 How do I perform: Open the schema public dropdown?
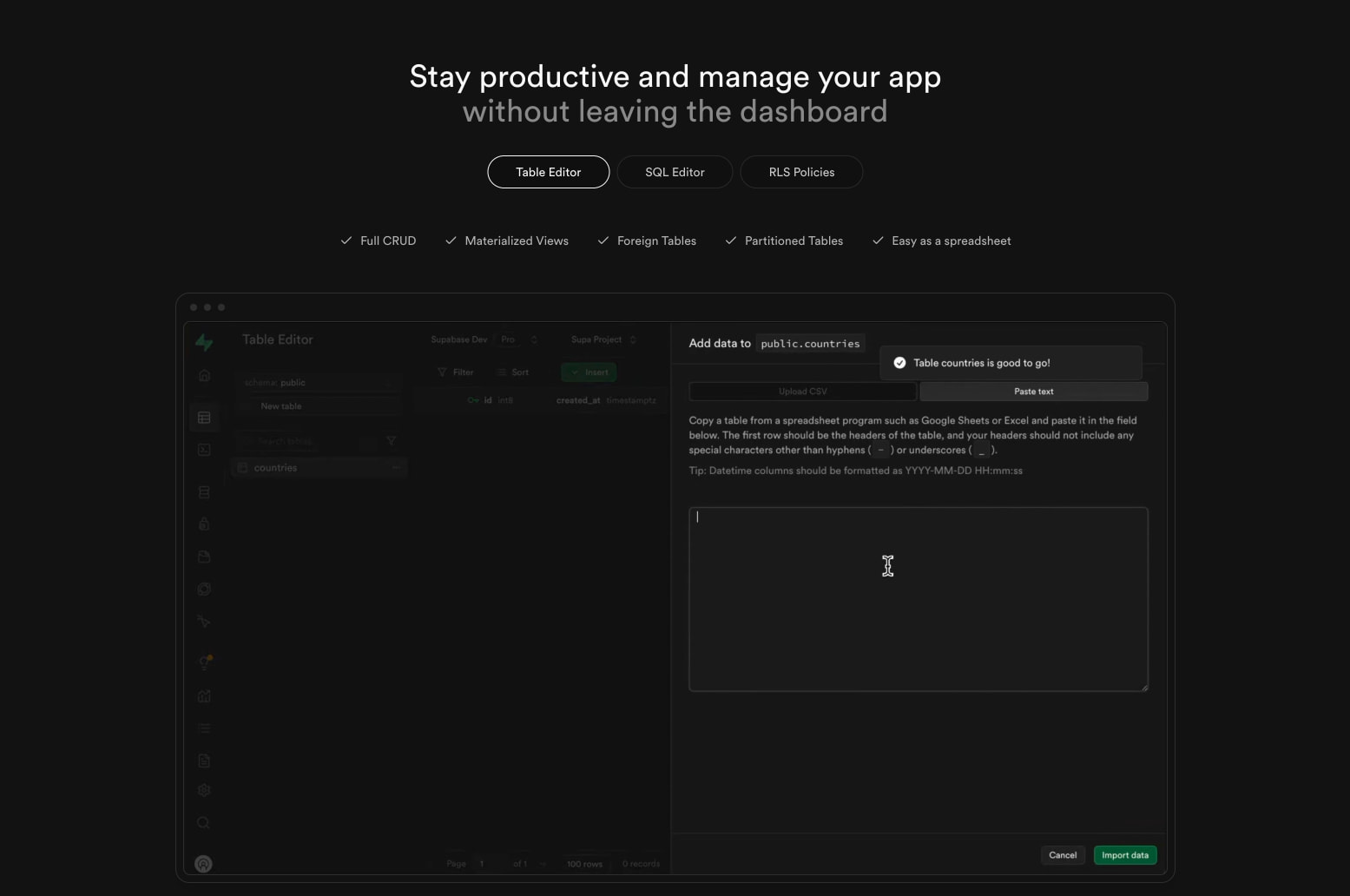[x=319, y=383]
